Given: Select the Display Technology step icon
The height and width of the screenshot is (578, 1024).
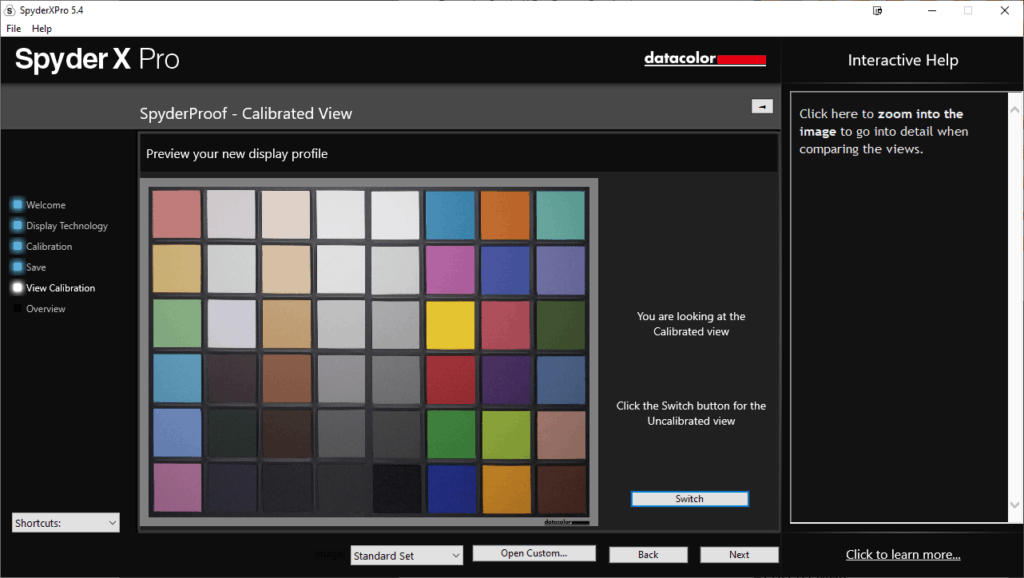Looking at the screenshot, I should point(17,226).
